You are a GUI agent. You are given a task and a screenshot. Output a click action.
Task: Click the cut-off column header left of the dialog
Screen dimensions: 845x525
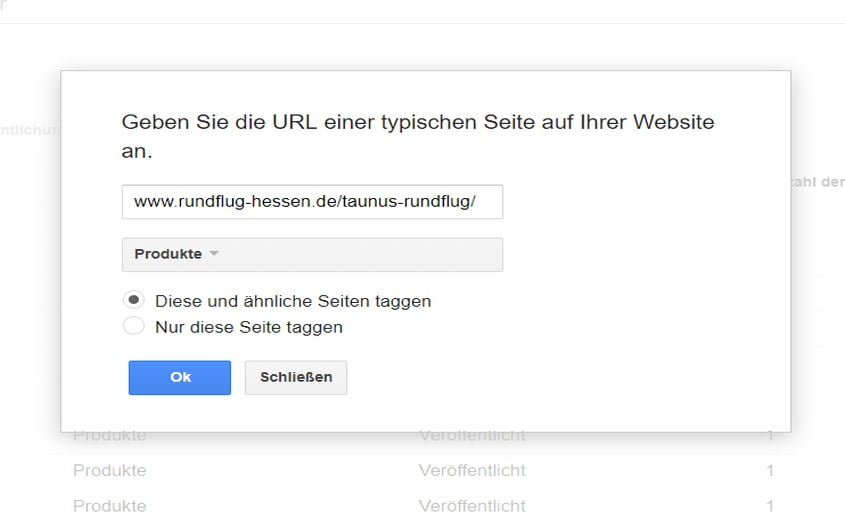point(30,129)
